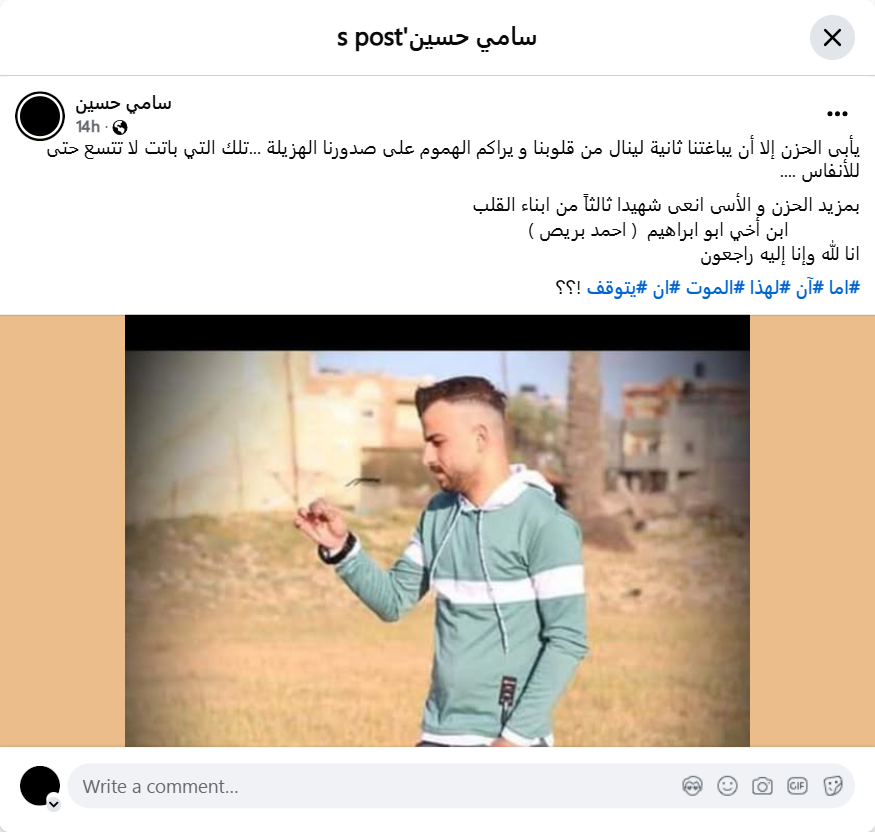875x832 pixels.
Task: Open the سامي حسين author name link
Action: coord(123,104)
